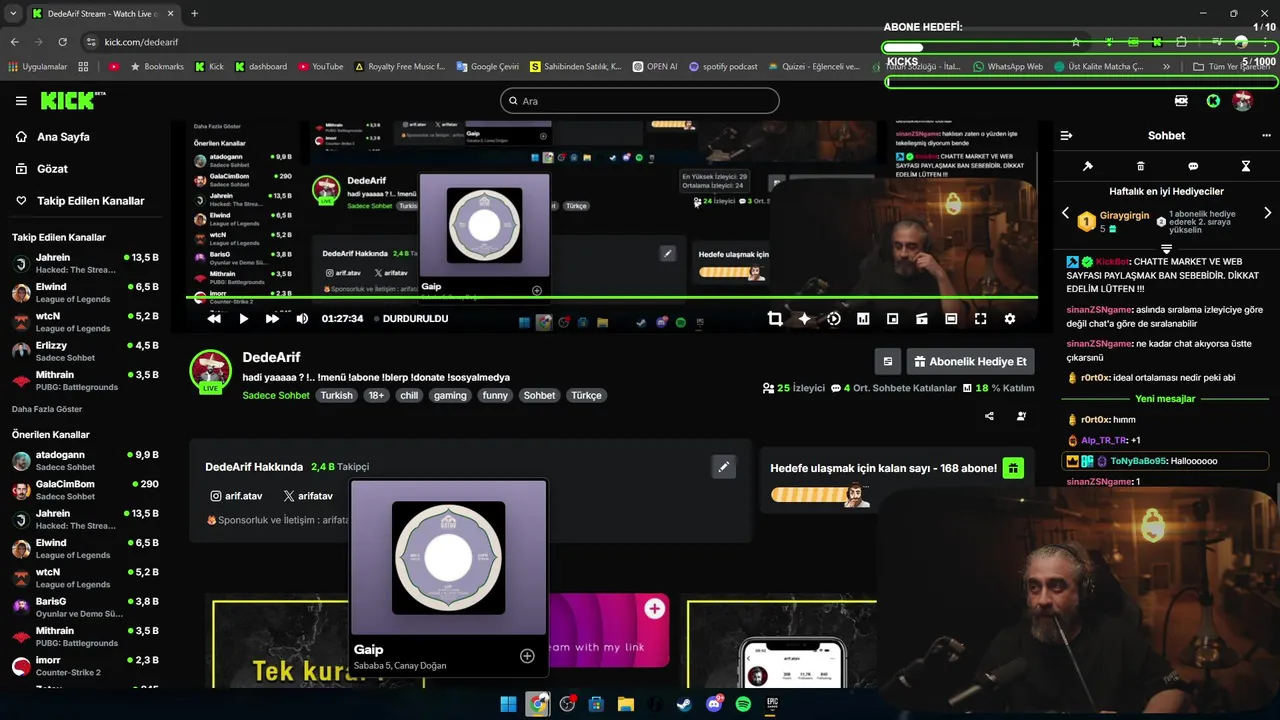The width and height of the screenshot is (1280, 720).
Task: Toggle theater mode in player
Action: (x=951, y=319)
